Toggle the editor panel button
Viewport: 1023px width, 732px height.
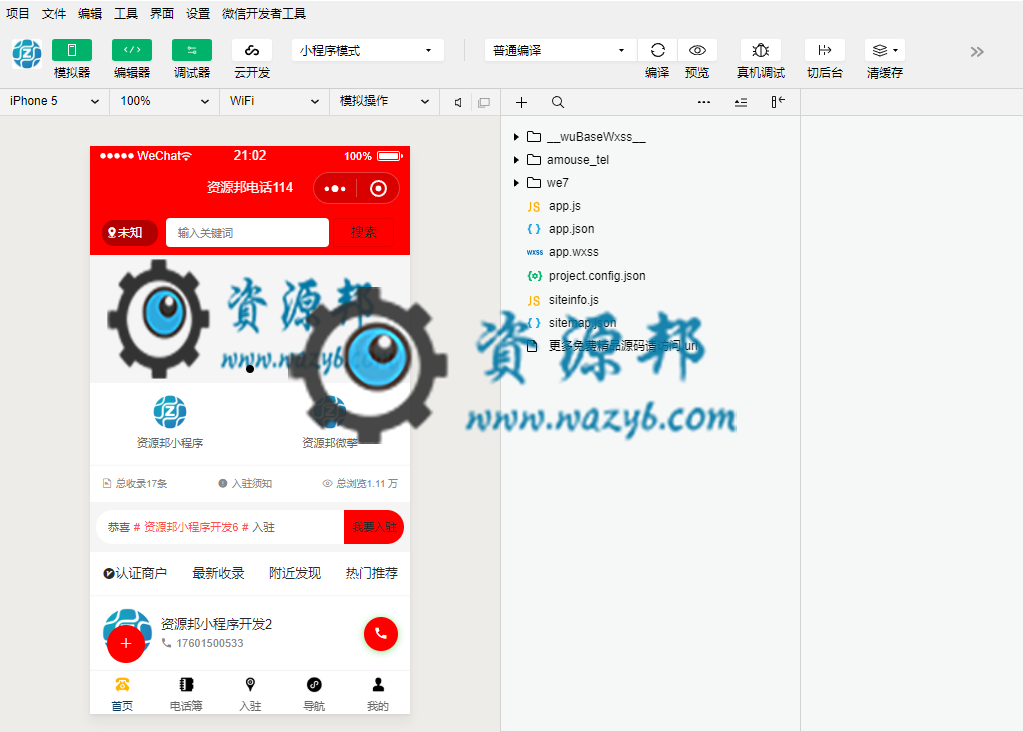tap(132, 50)
